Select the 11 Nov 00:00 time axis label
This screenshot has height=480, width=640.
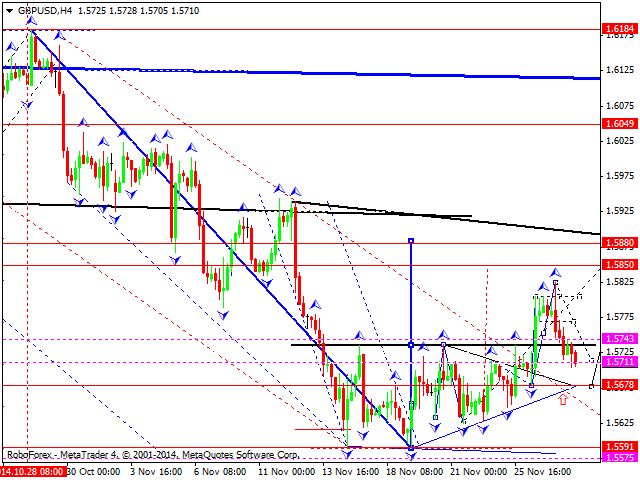click(x=287, y=472)
